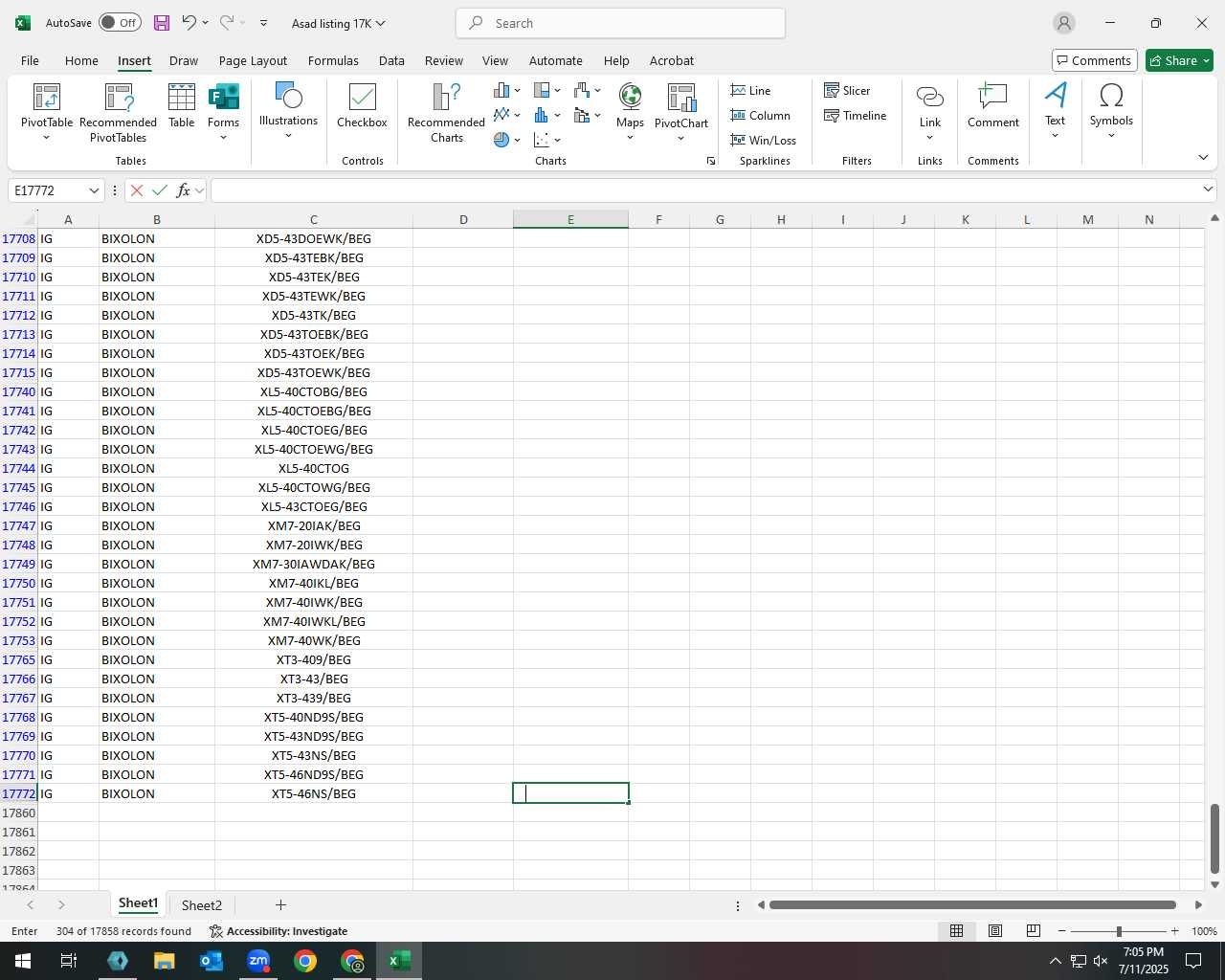Switch to the Review tab
1225x980 pixels.
[444, 60]
